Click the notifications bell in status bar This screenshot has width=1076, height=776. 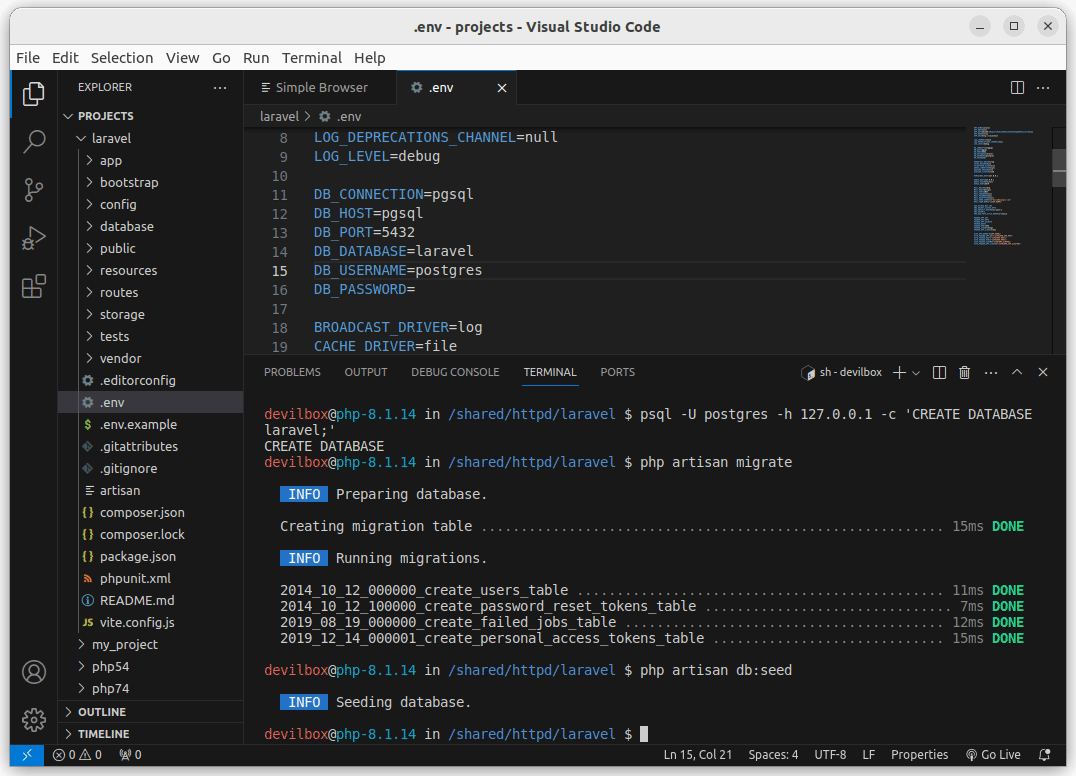[x=1045, y=755]
